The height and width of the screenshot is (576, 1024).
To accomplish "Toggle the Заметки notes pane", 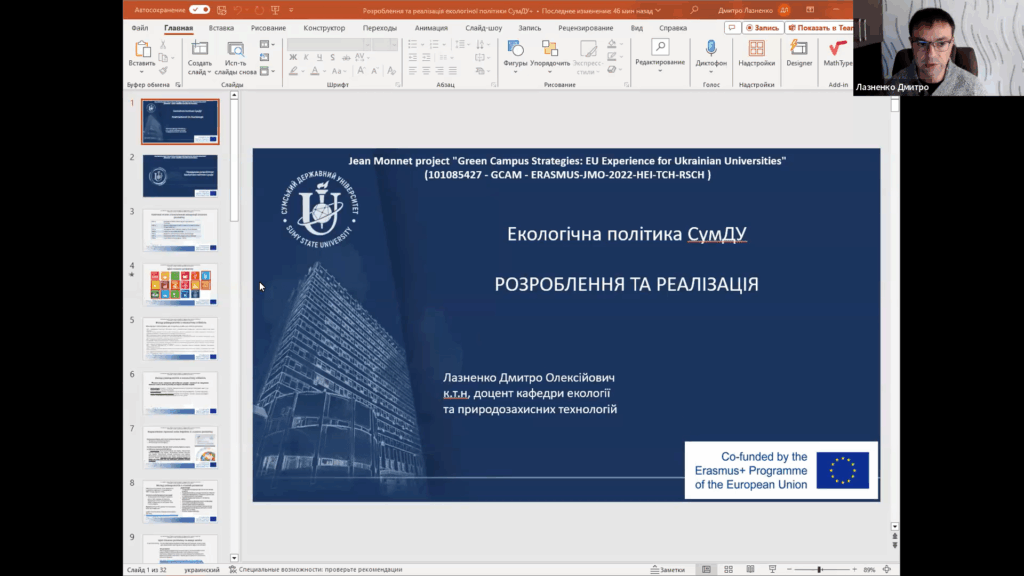I will pyautogui.click(x=667, y=569).
